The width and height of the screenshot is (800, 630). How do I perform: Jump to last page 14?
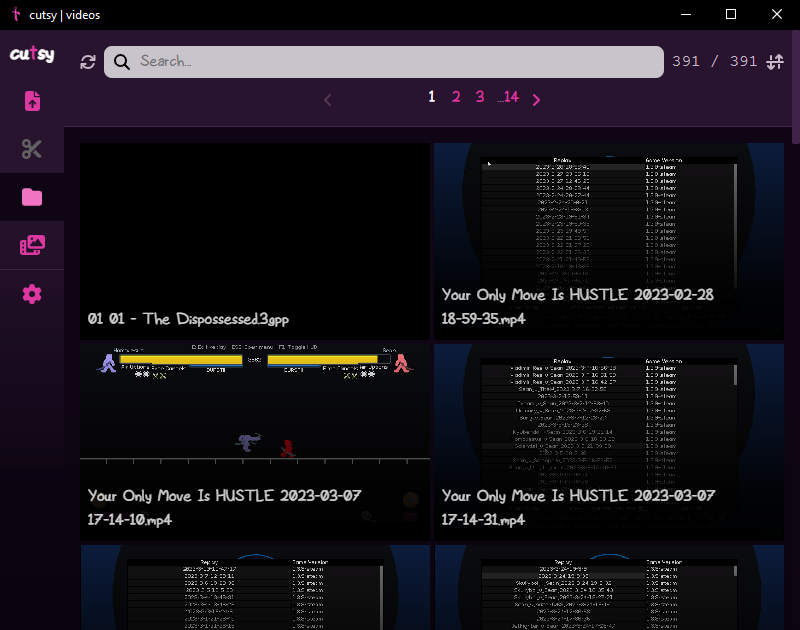pyautogui.click(x=509, y=97)
